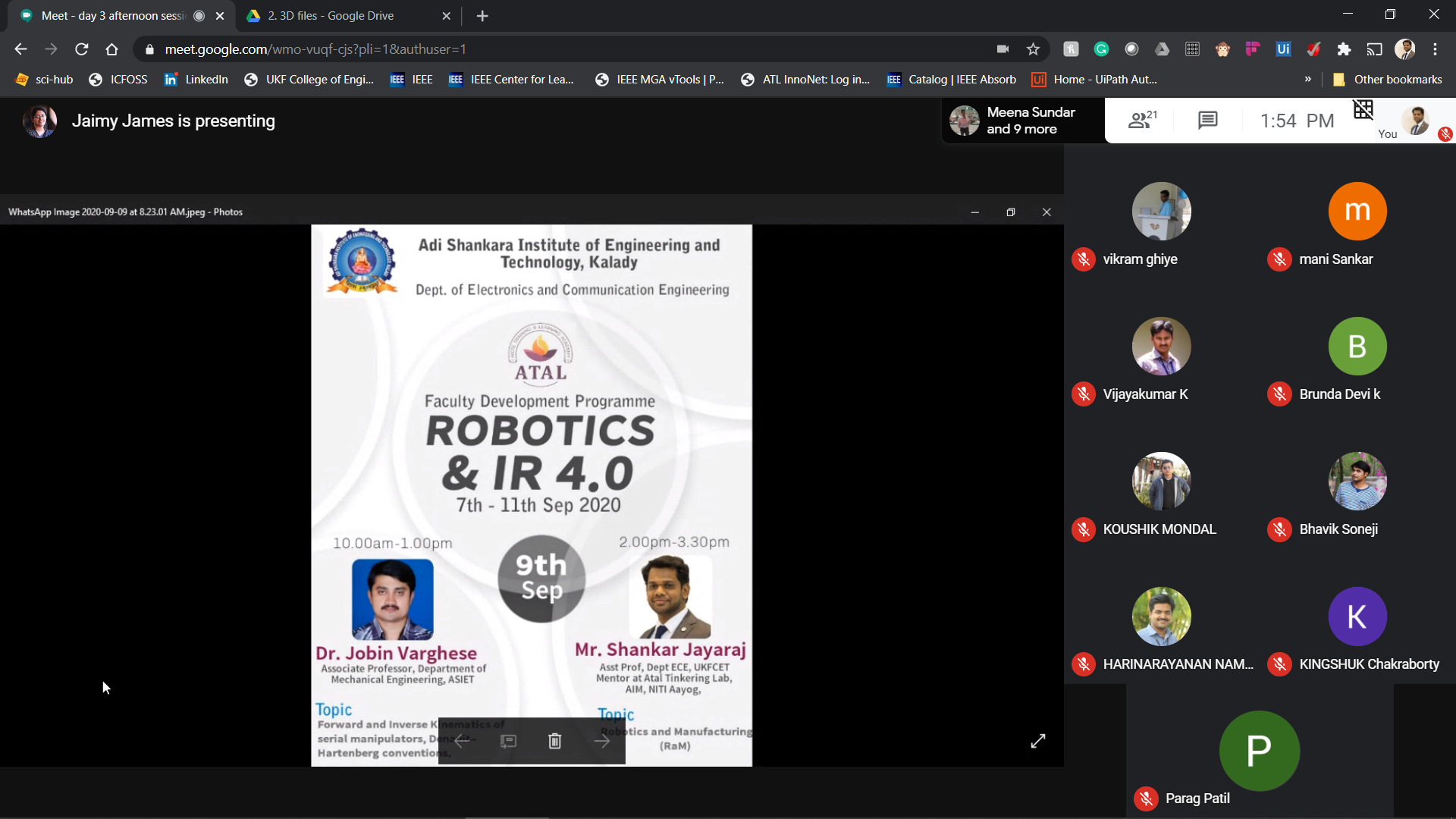Open Home - UiPath Aut... bookmark
The image size is (1456, 819).
pos(1094,80)
